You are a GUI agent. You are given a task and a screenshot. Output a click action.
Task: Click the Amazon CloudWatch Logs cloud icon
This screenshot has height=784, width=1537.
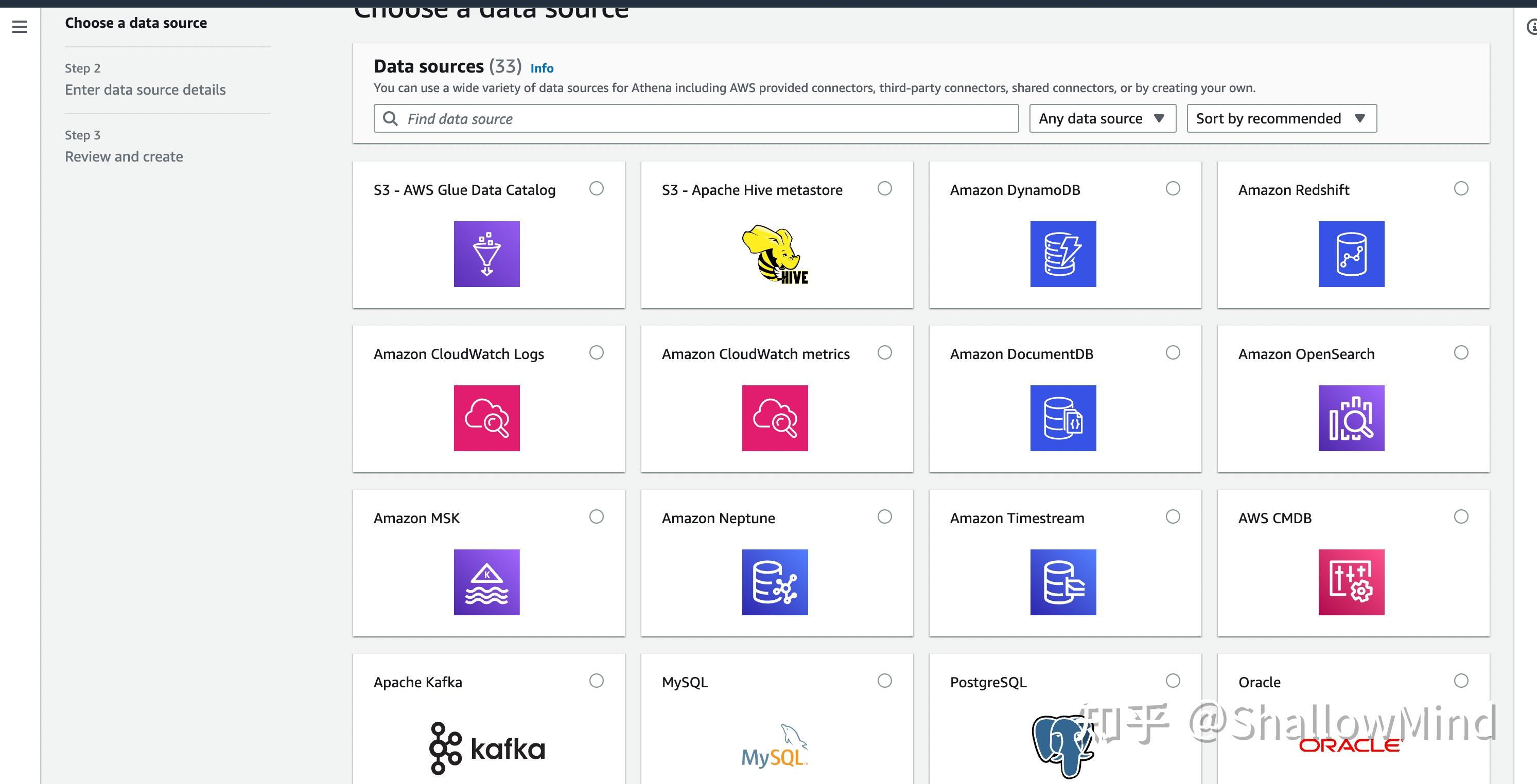(487, 417)
